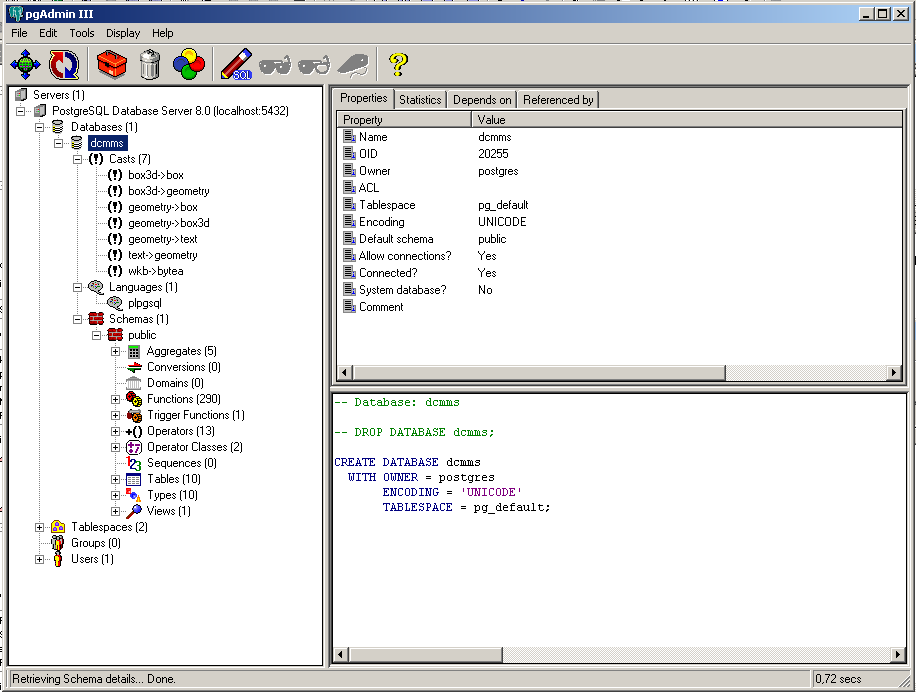Click the Casts node icon
916x692 pixels.
pyautogui.click(x=96, y=159)
